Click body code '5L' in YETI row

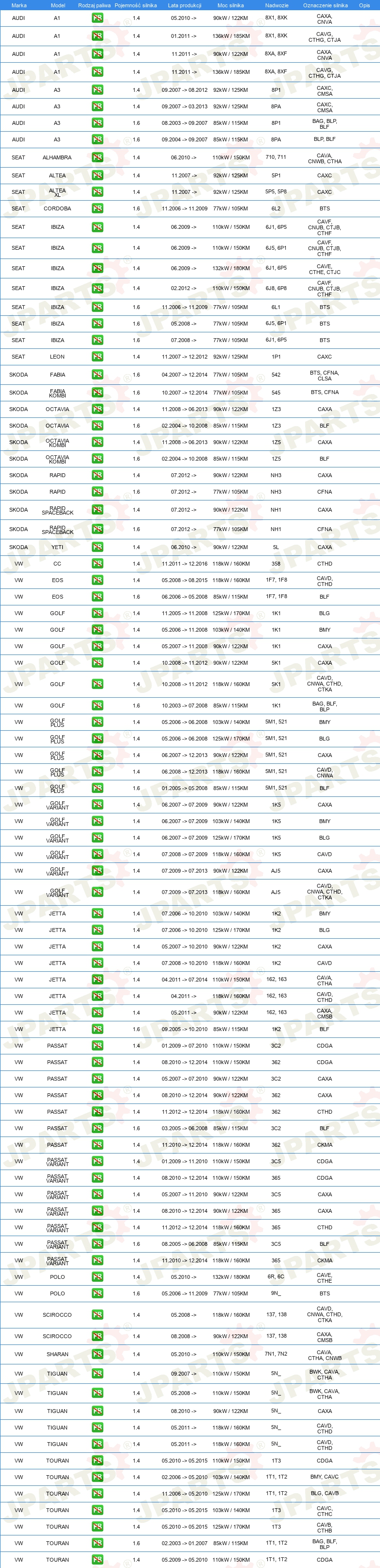tap(276, 547)
